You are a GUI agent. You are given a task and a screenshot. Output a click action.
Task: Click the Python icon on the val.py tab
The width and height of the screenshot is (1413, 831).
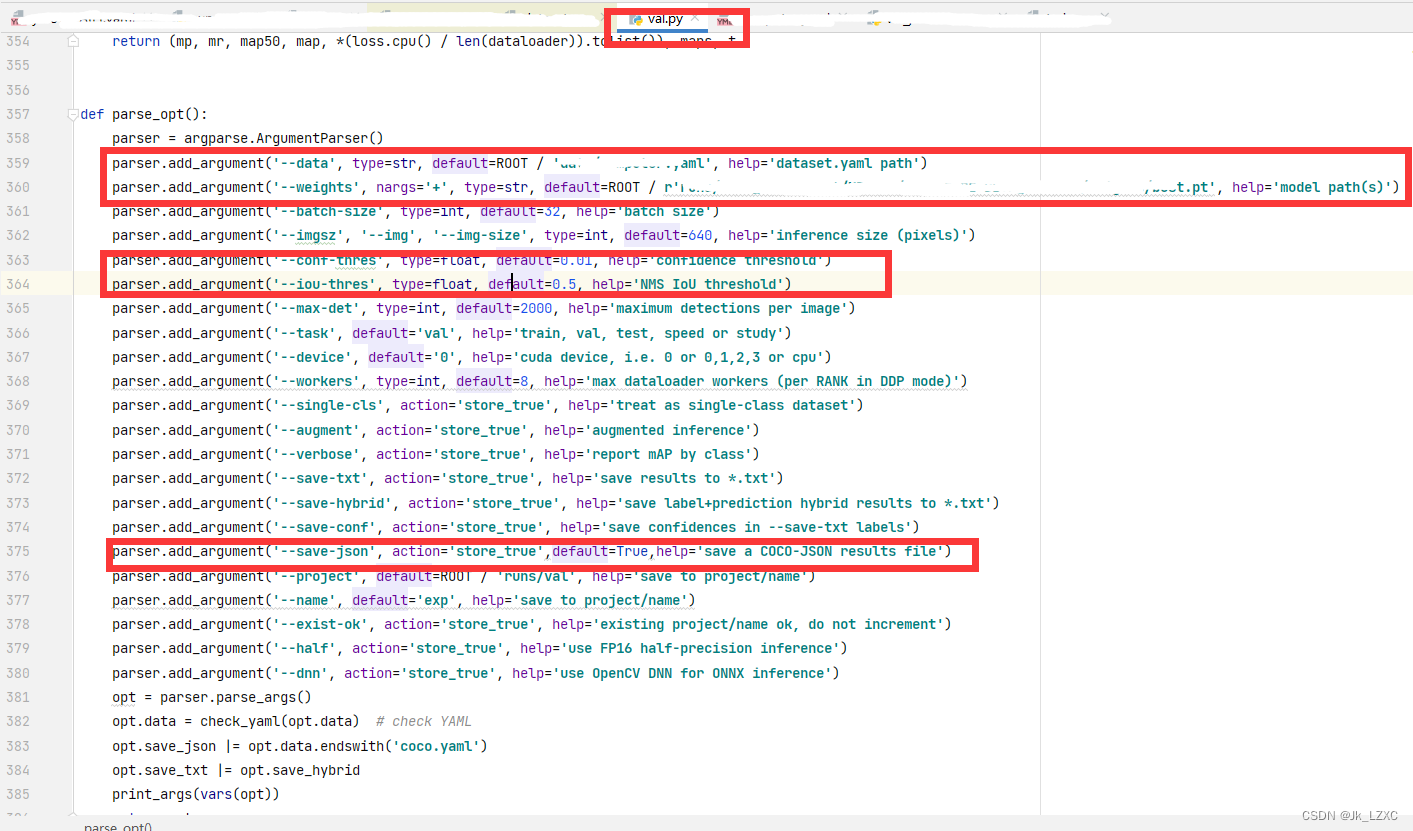(x=636, y=18)
